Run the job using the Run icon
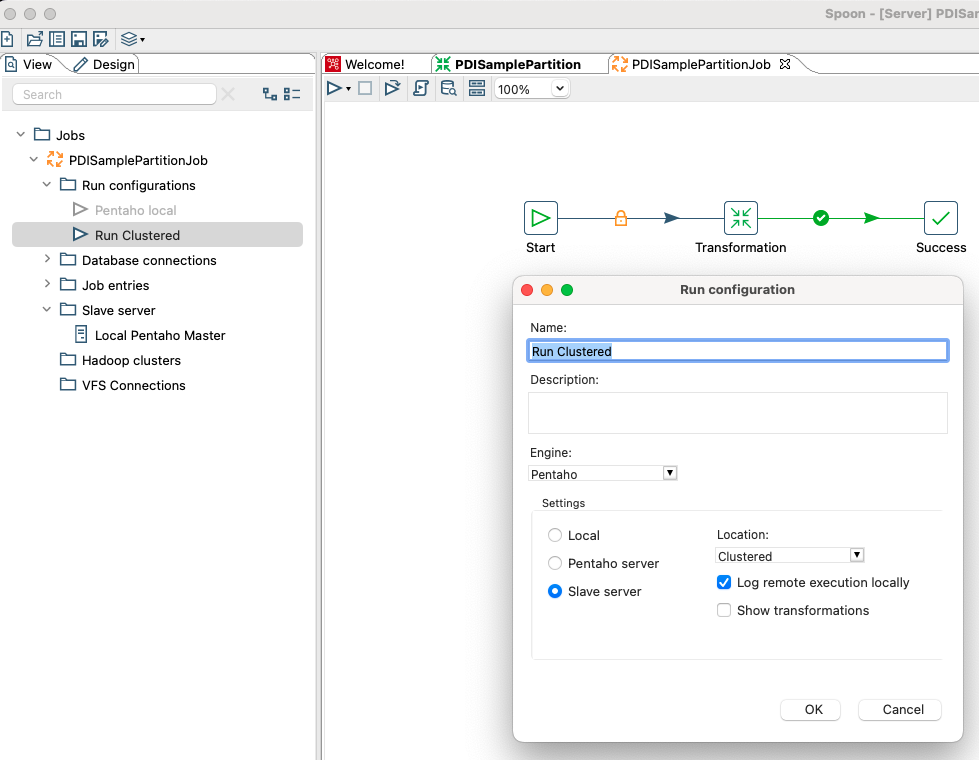Screen dimensions: 979x760 tap(335, 88)
